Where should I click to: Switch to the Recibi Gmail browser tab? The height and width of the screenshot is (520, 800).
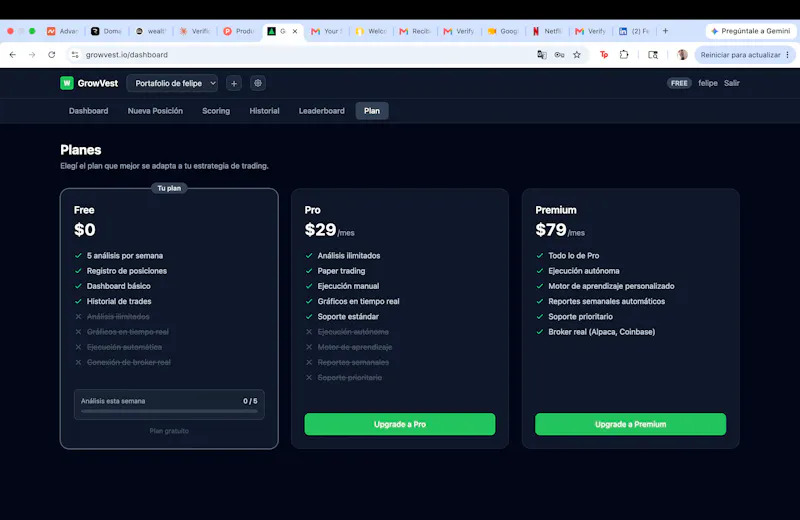tap(415, 31)
